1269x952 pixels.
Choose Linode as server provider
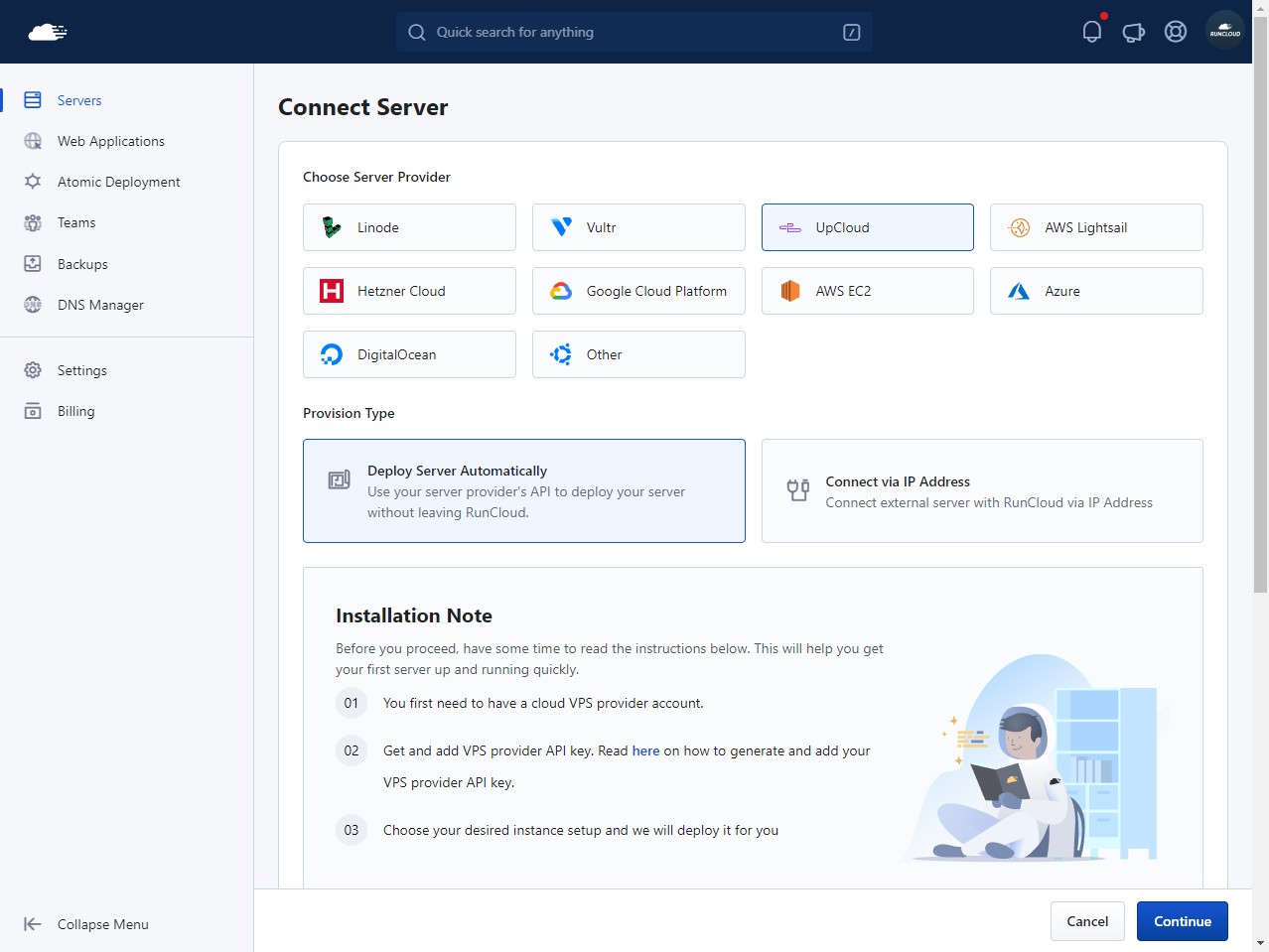click(409, 227)
